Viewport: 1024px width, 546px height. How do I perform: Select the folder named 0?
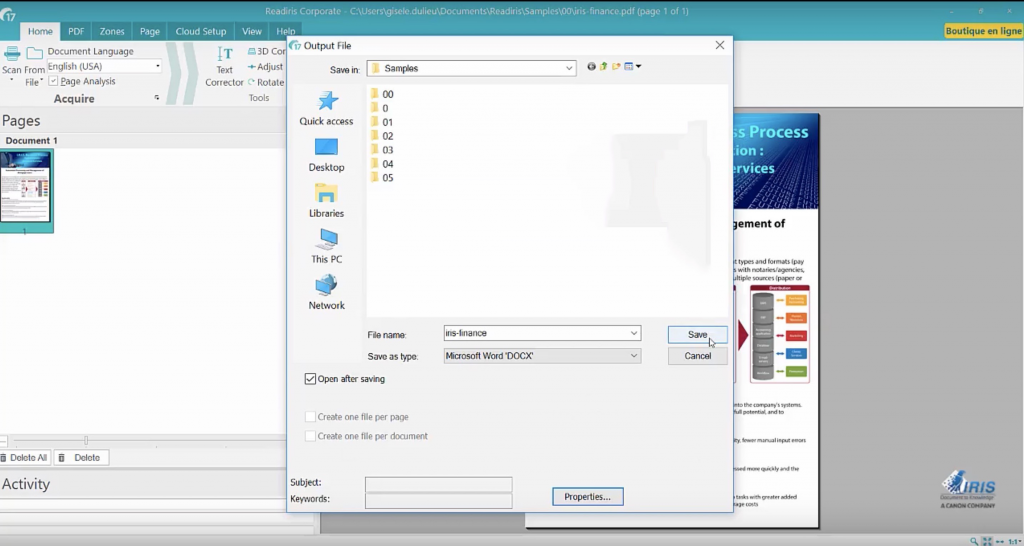point(379,108)
